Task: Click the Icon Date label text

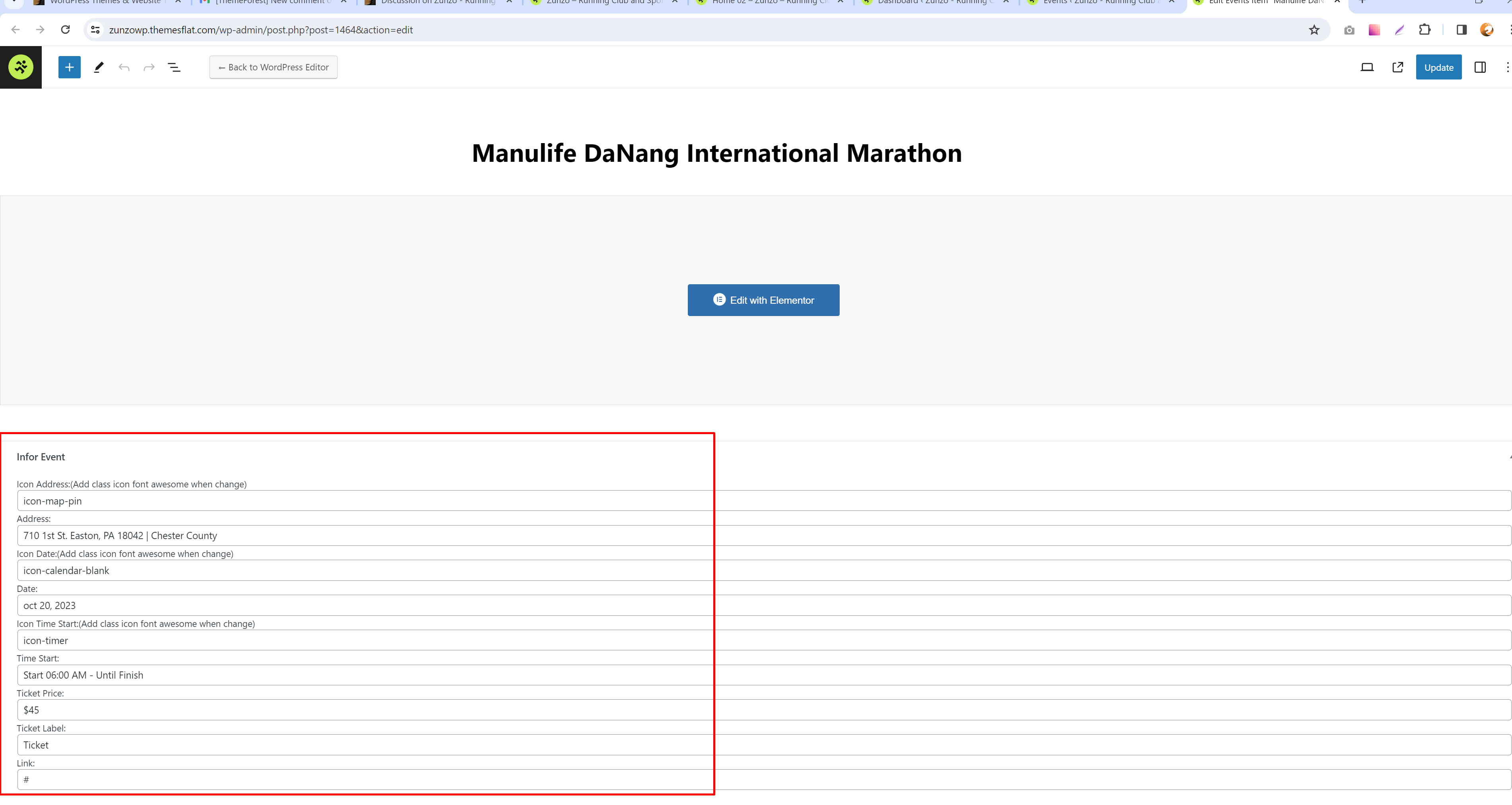Action: click(125, 554)
